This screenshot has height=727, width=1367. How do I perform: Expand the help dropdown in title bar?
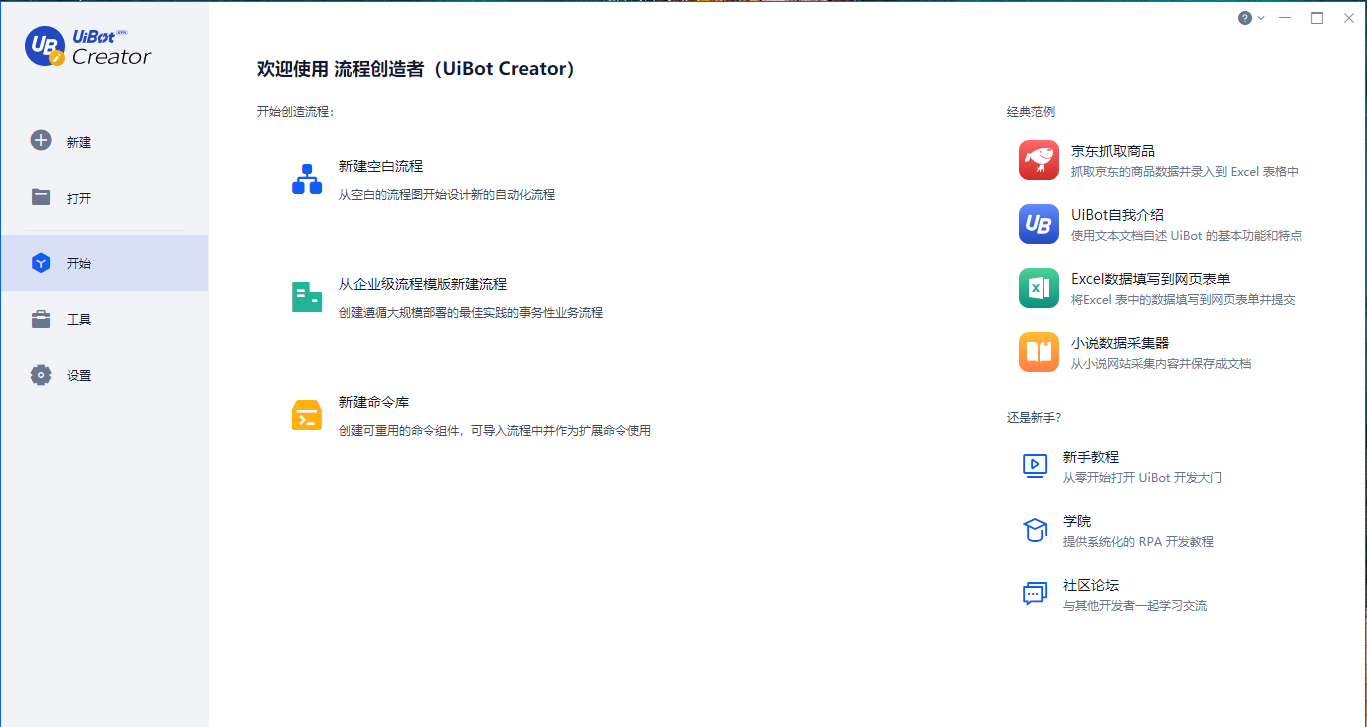1251,18
